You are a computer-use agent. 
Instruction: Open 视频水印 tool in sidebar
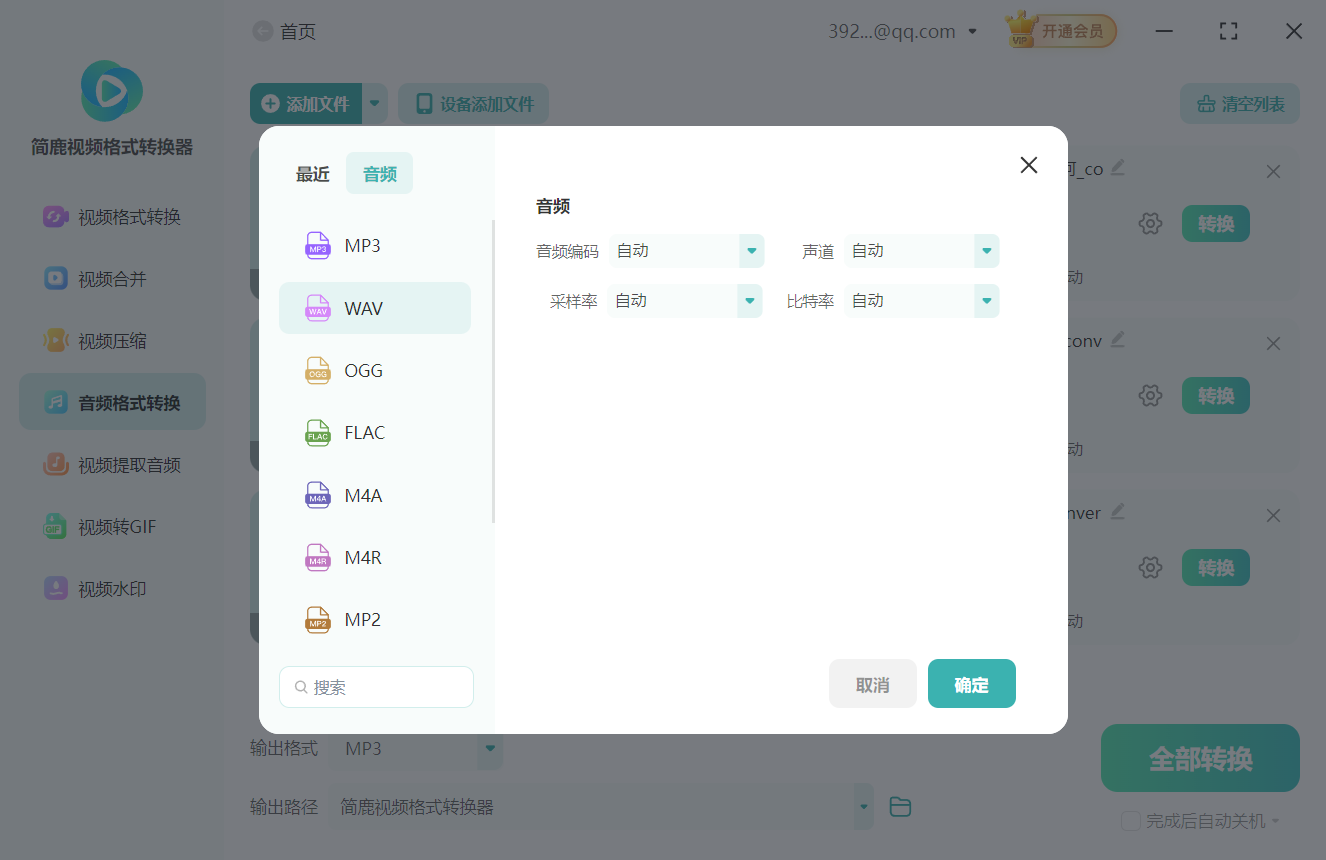coord(111,588)
